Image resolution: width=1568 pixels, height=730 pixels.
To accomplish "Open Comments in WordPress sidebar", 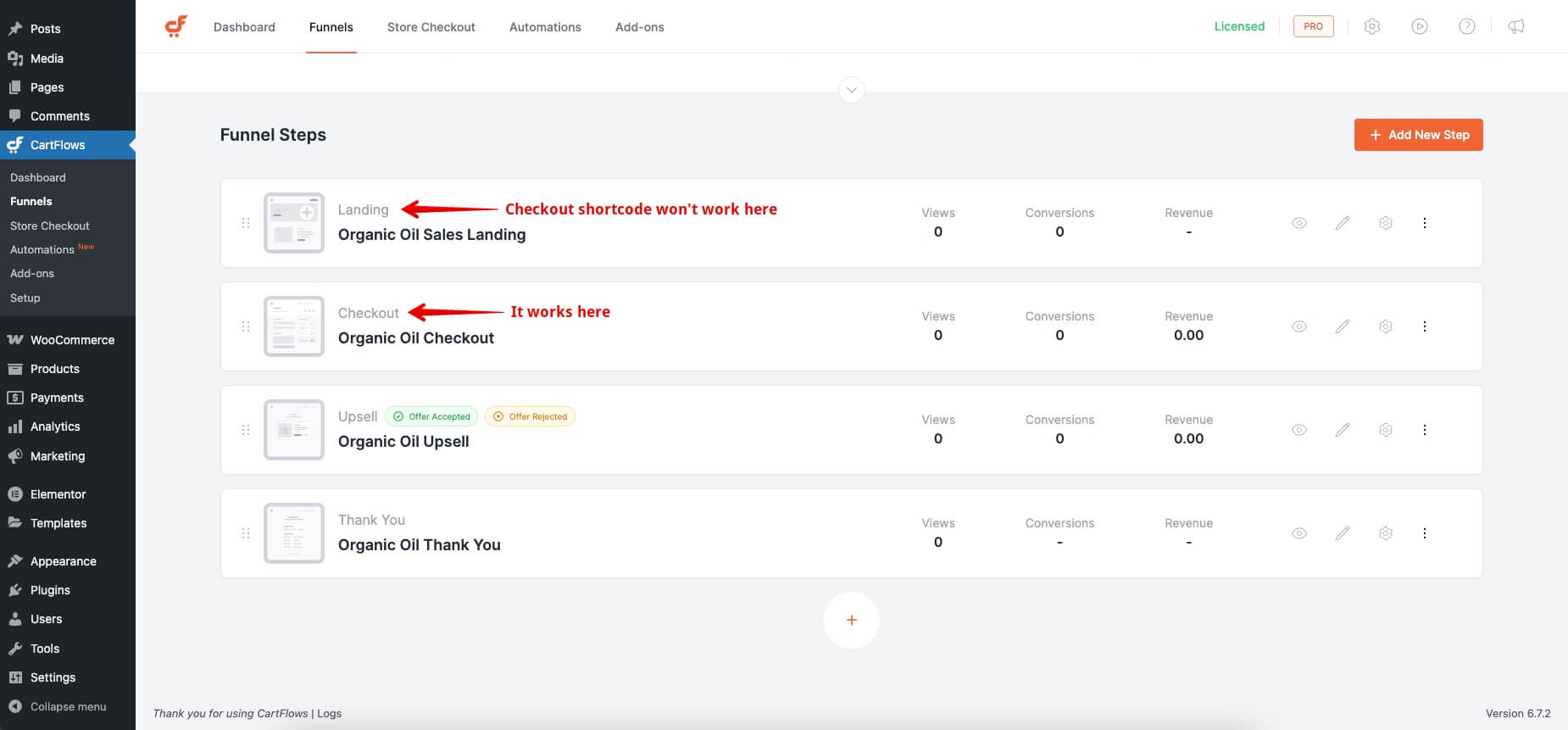I will (68, 116).
